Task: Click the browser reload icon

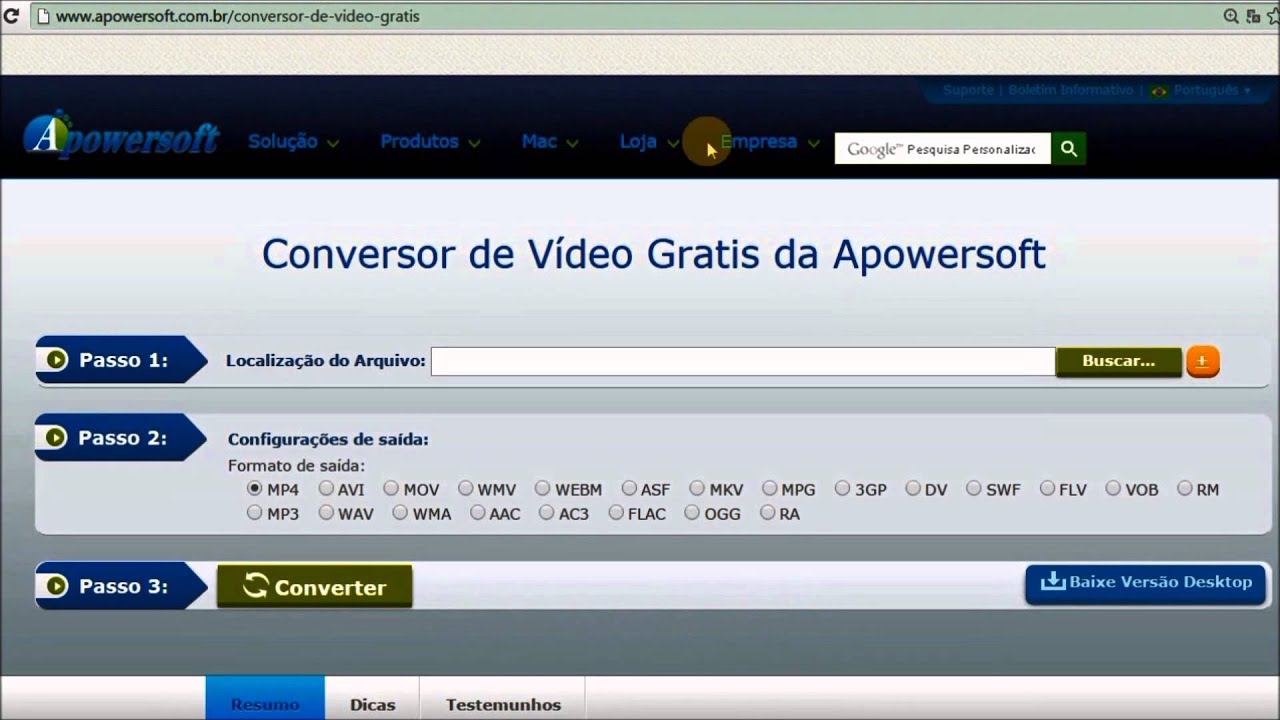Action: coord(11,17)
